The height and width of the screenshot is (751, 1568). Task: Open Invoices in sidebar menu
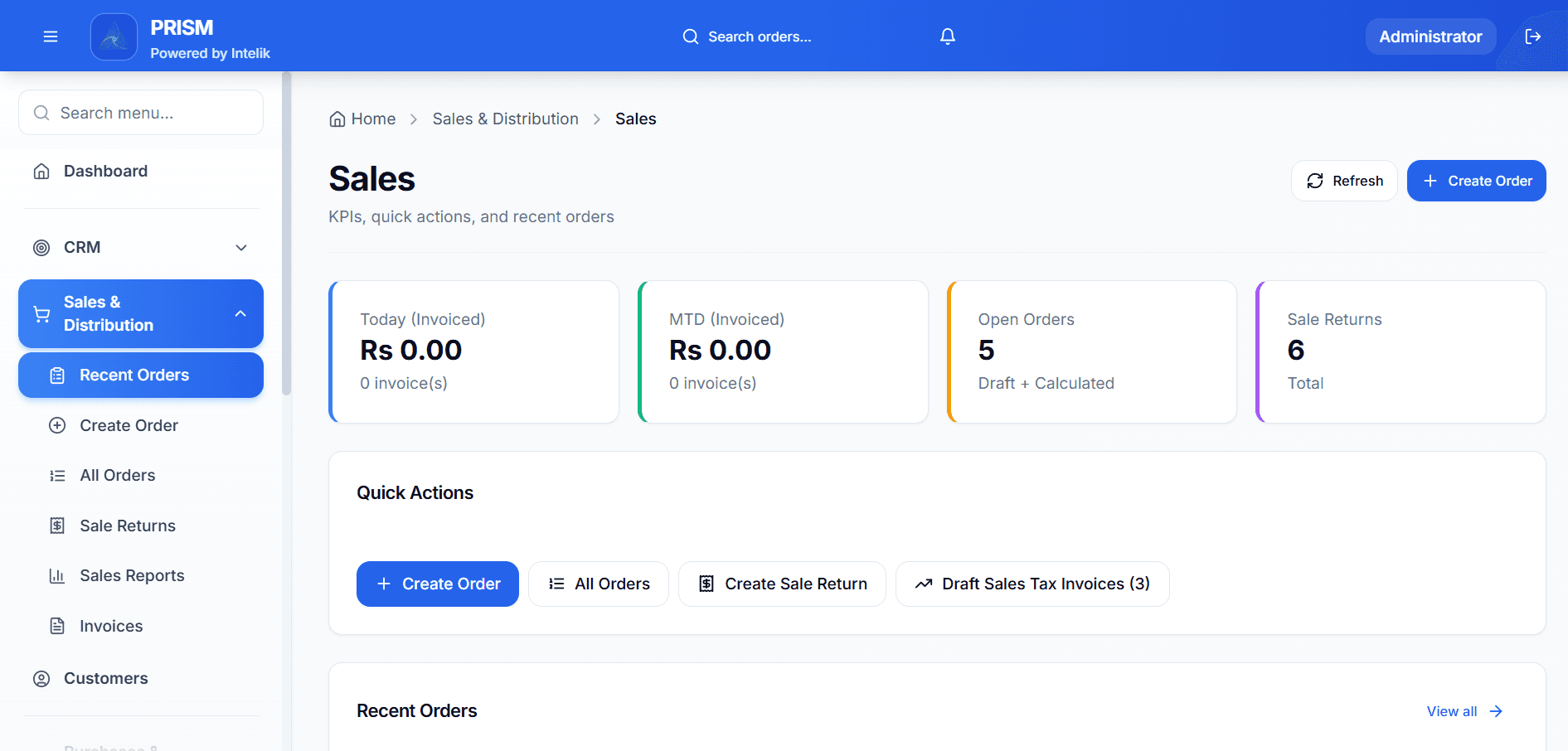tap(111, 626)
